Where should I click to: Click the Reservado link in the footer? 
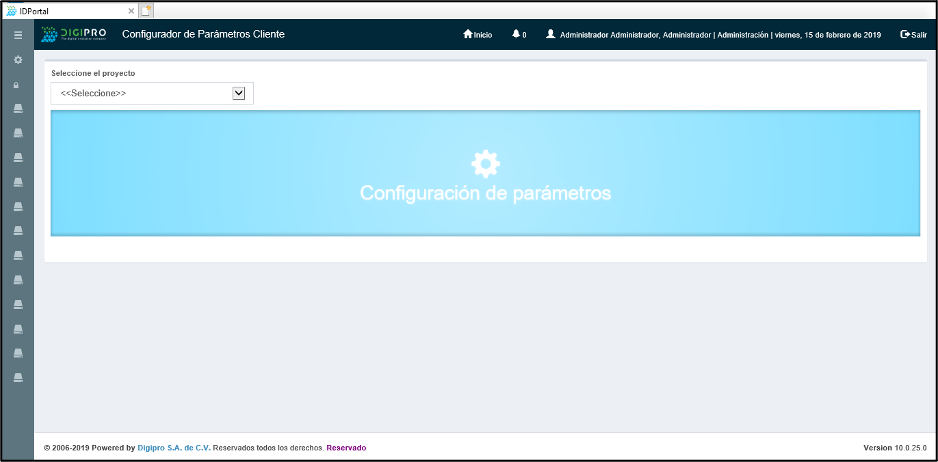[346, 447]
